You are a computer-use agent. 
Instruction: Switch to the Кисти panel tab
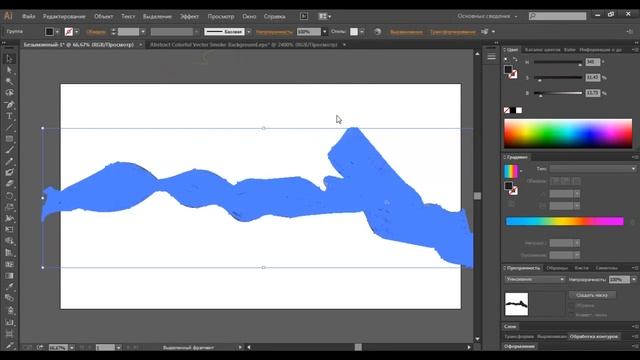pos(581,268)
